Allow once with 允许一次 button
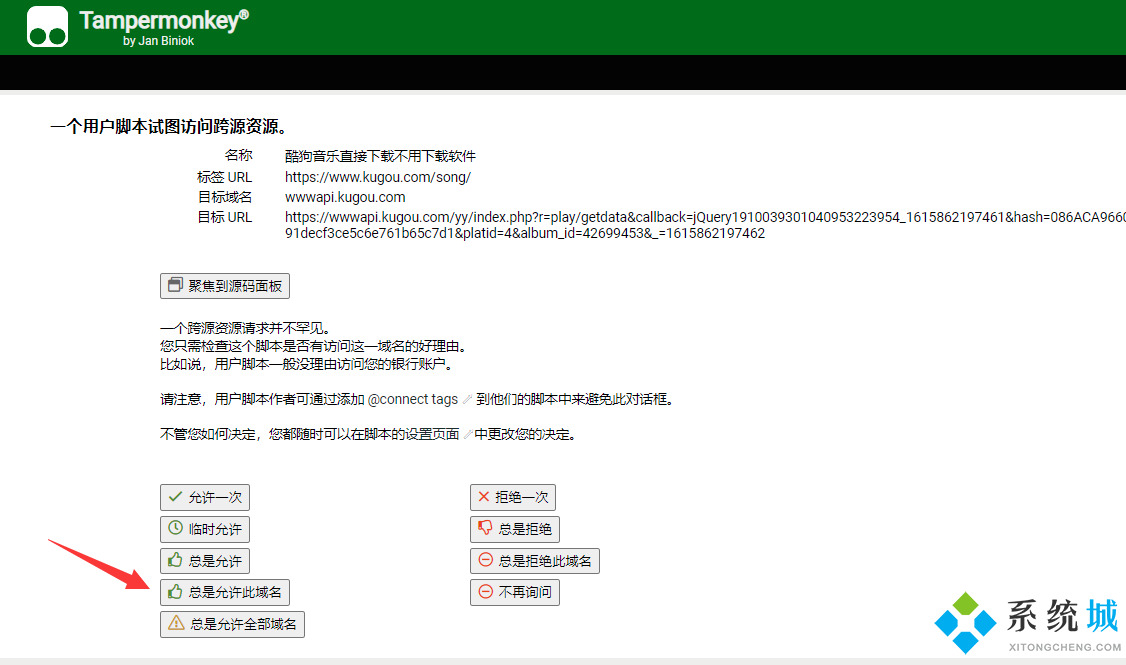The width and height of the screenshot is (1126, 665). point(205,497)
